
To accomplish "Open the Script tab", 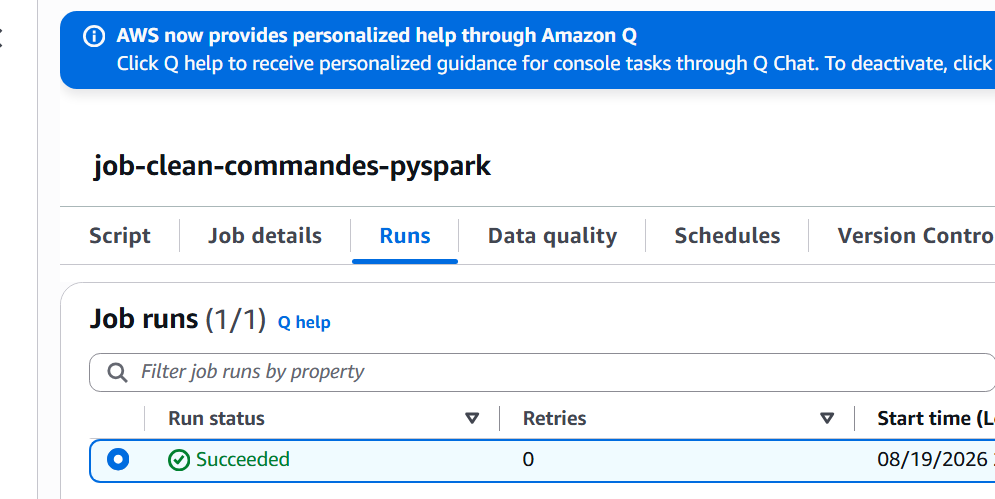I will 119,236.
